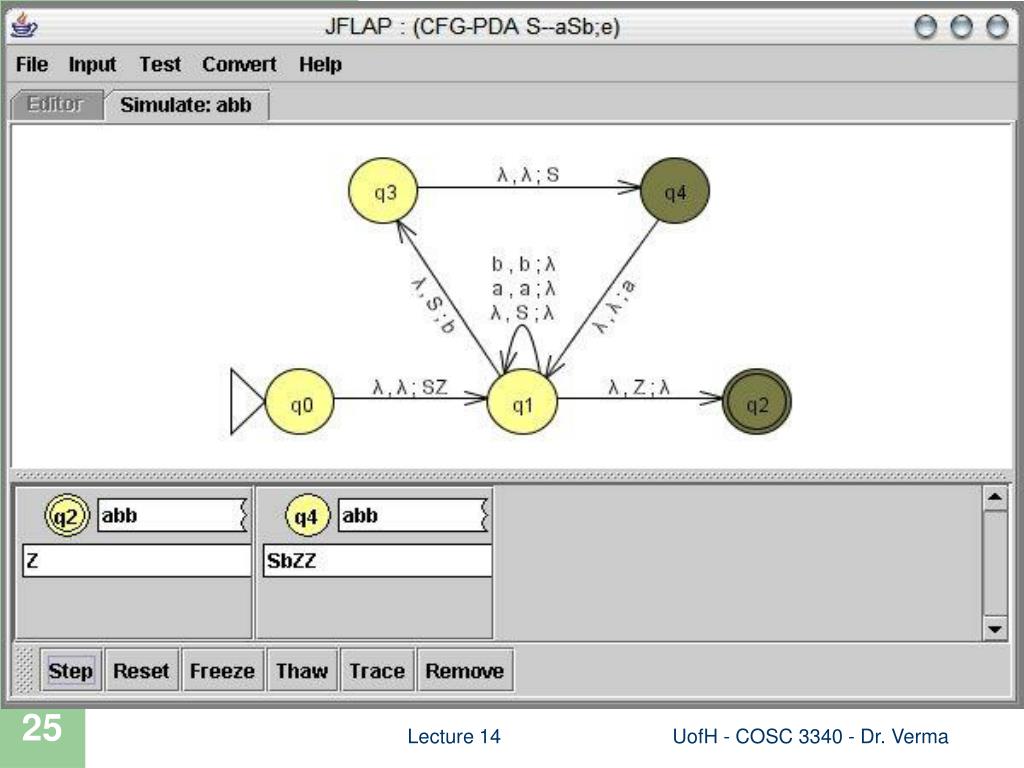Click the q4 configuration input tape abb

tap(413, 515)
